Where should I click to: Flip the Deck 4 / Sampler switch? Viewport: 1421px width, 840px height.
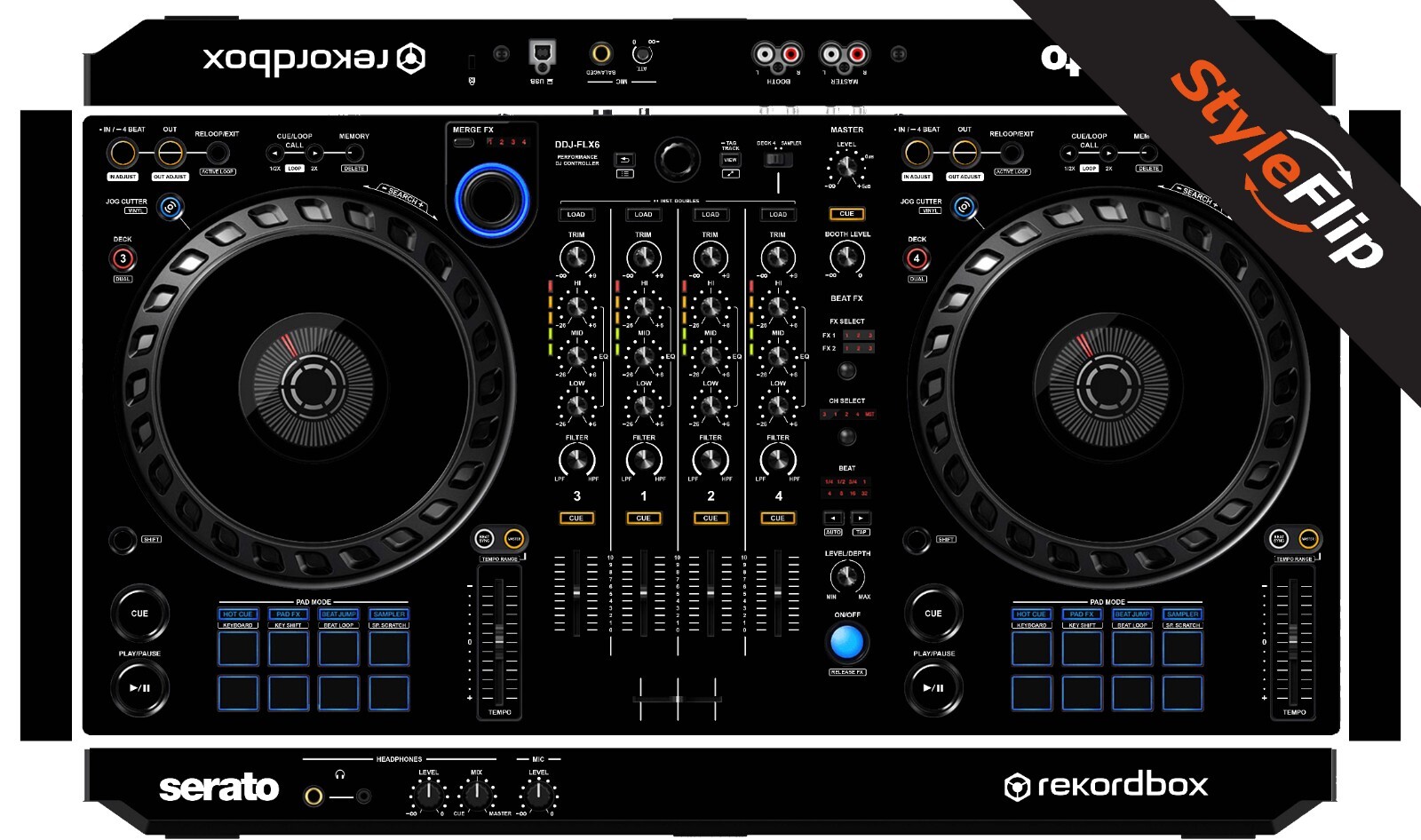(779, 160)
